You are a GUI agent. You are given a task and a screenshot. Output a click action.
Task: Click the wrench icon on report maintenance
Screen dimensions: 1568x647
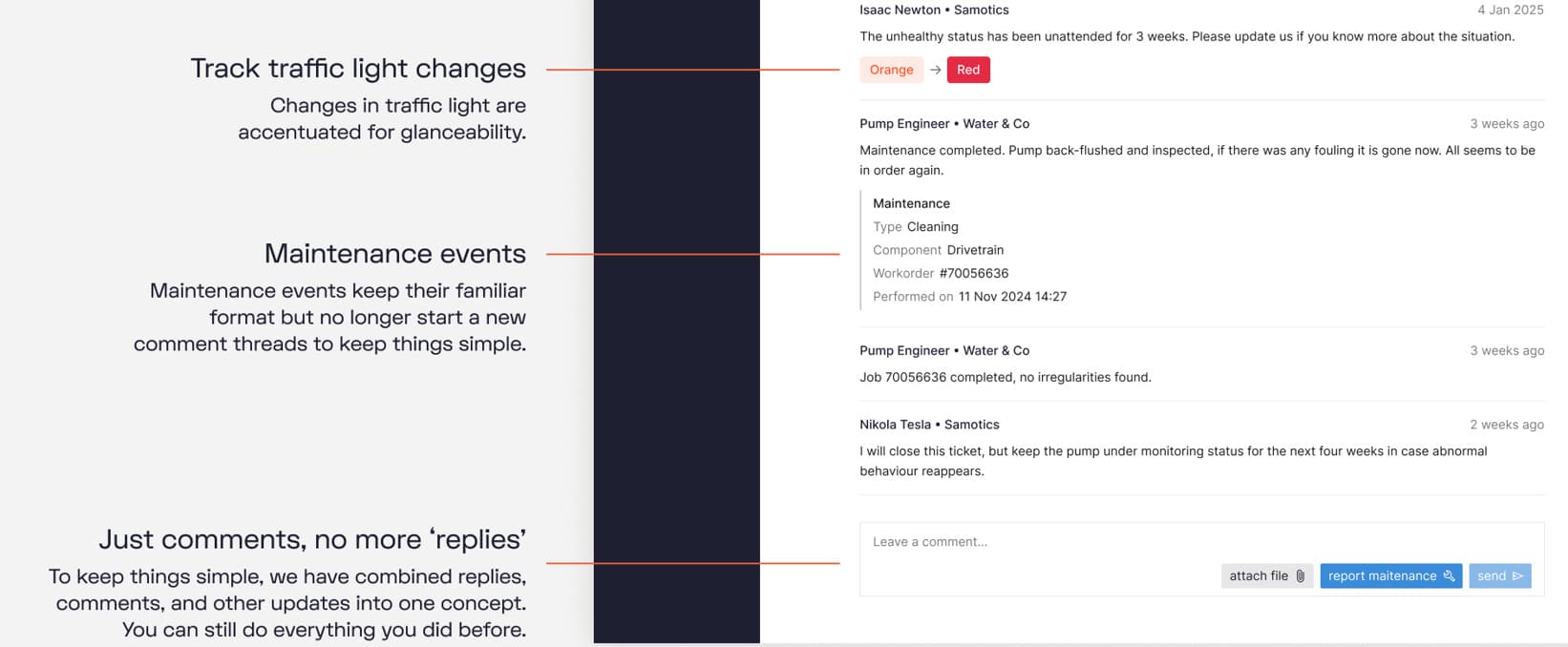point(1449,576)
